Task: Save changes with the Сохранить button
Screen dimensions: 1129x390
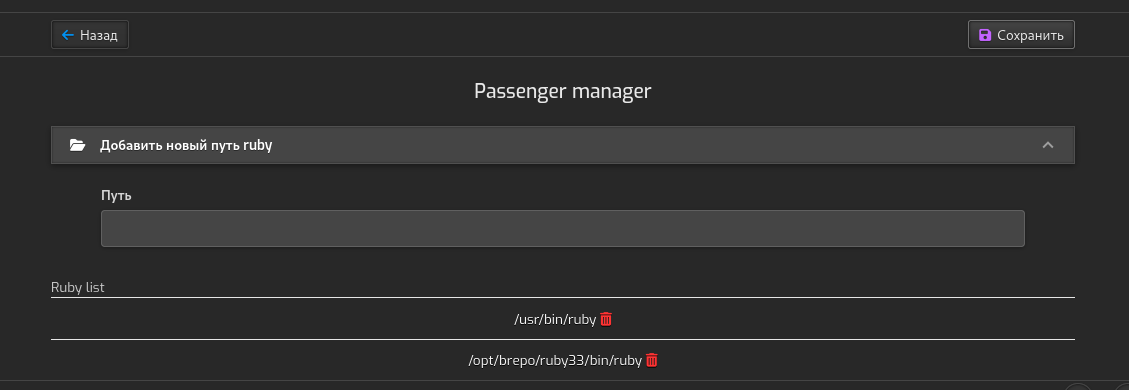Action: coord(1021,35)
